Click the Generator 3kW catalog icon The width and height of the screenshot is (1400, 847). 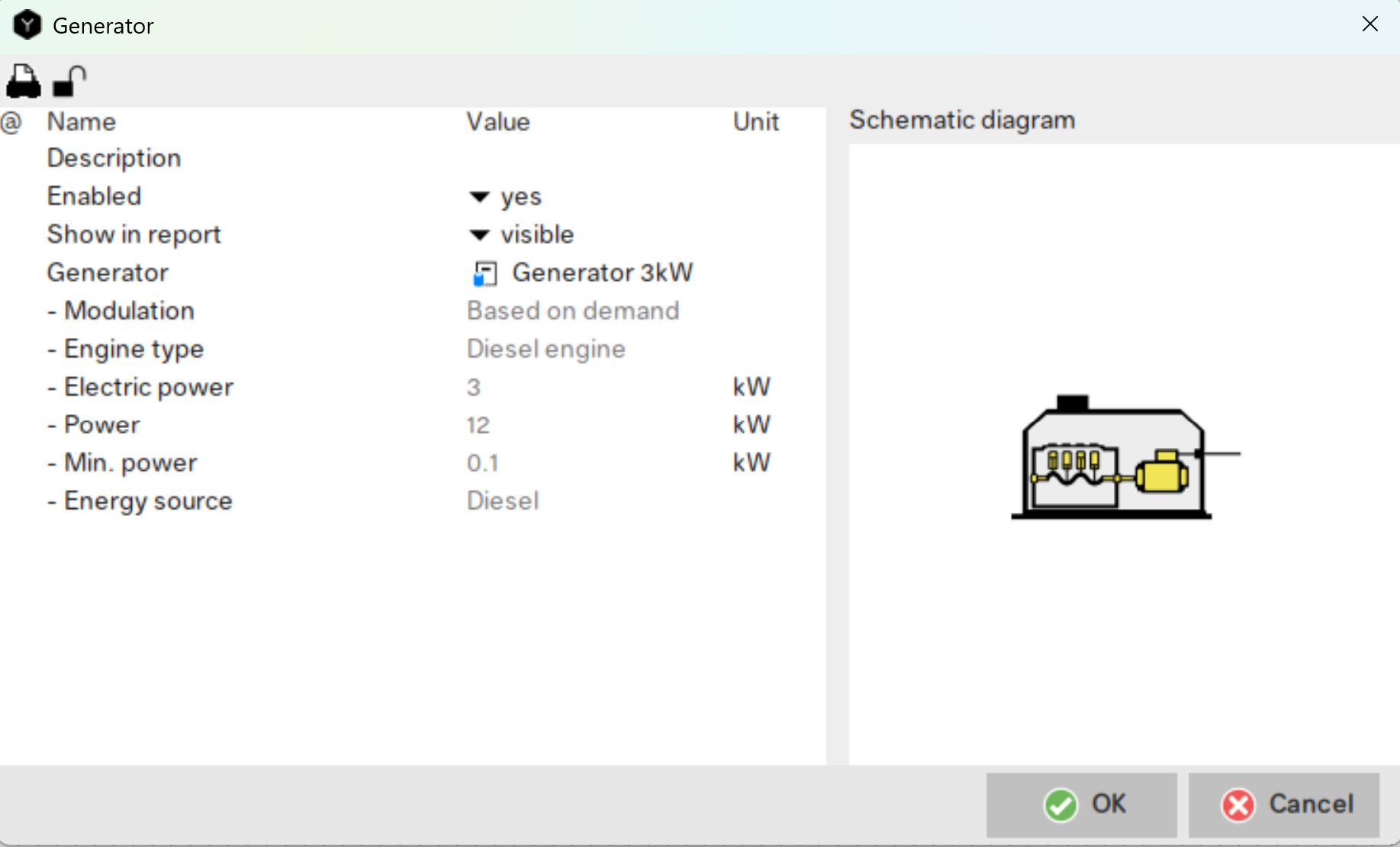484,273
